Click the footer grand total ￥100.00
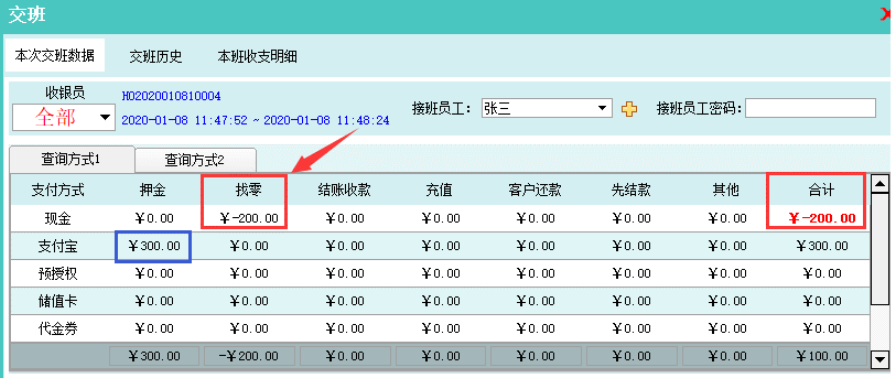The height and width of the screenshot is (379, 891). (822, 356)
